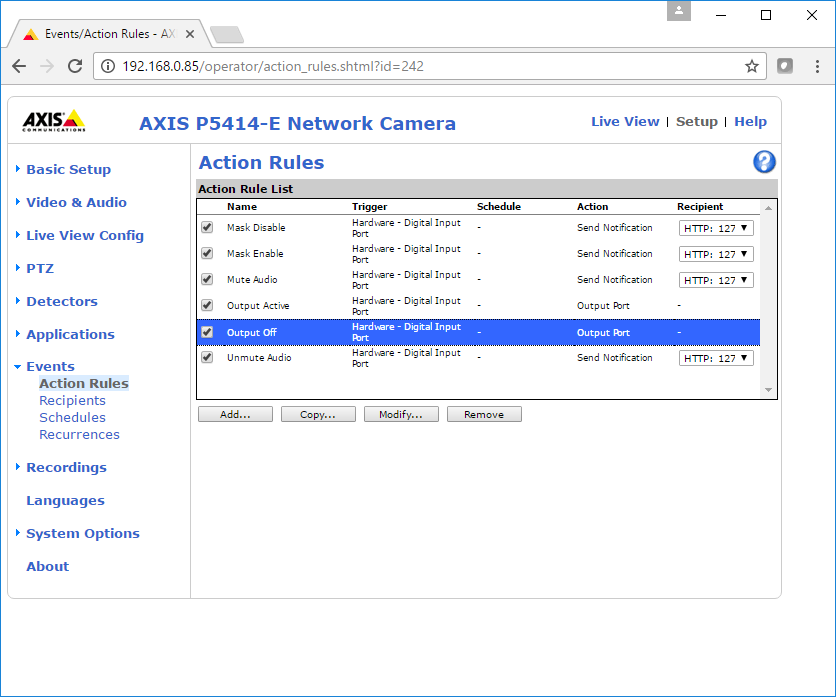
Task: Expand the System Options menu
Action: (83, 534)
